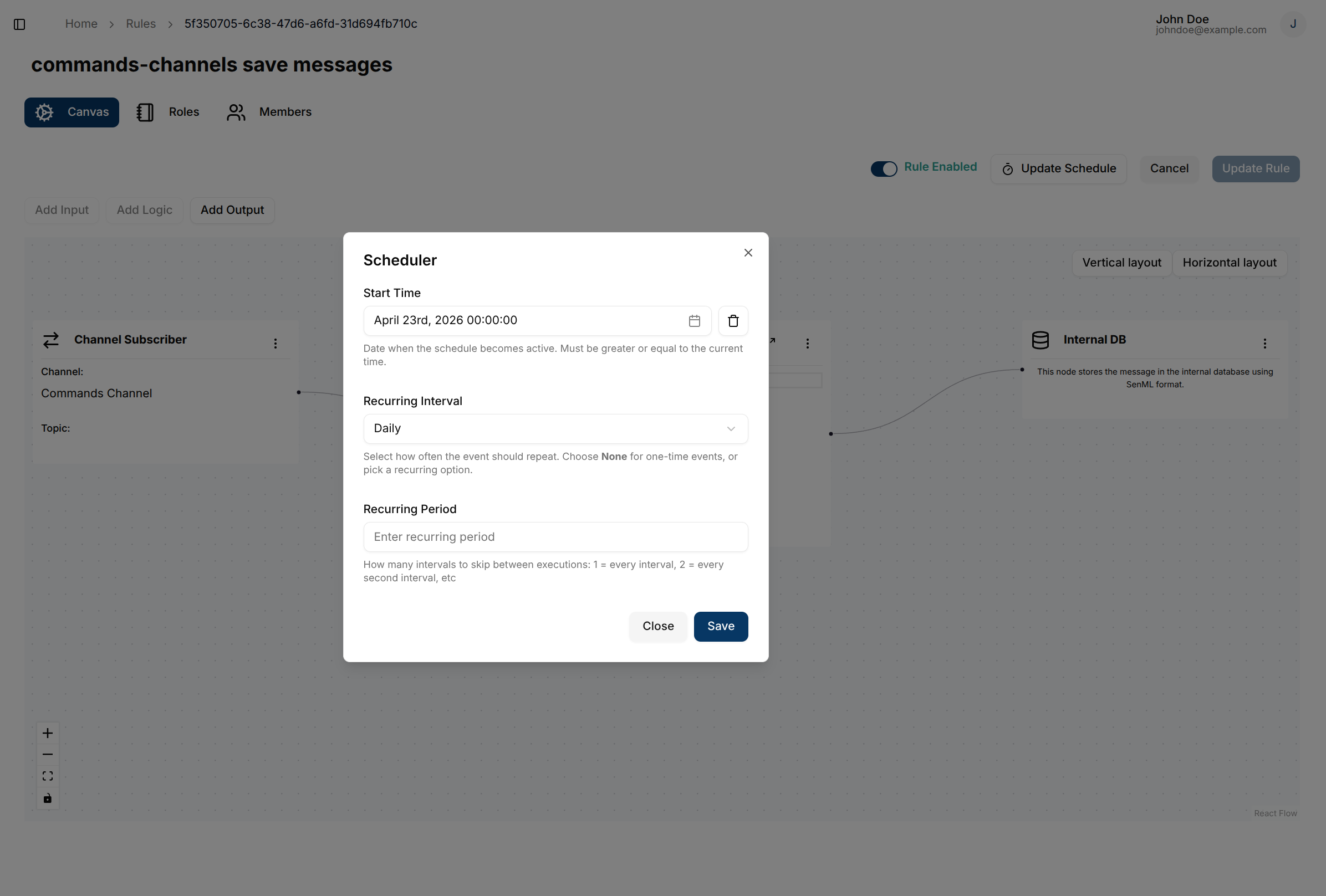The width and height of the screenshot is (1326, 896).
Task: Click the React Flow attribution link
Action: click(1274, 813)
